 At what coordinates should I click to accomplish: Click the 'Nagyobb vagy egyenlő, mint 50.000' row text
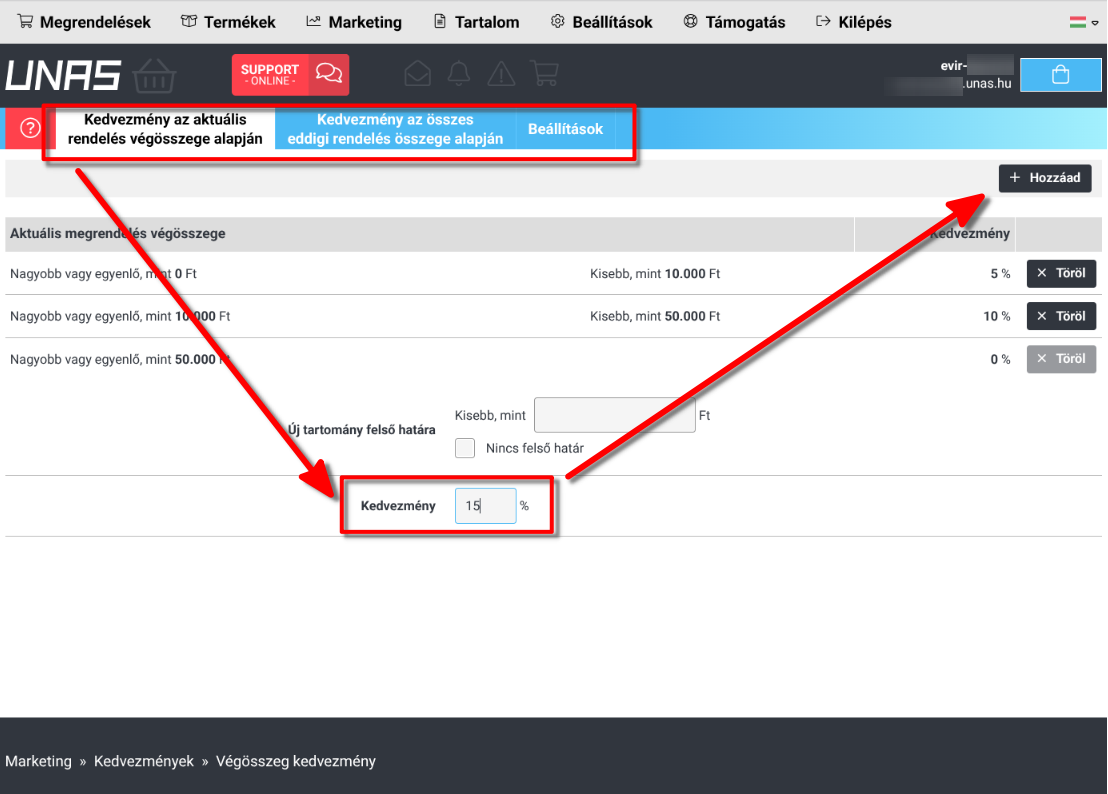(120, 360)
